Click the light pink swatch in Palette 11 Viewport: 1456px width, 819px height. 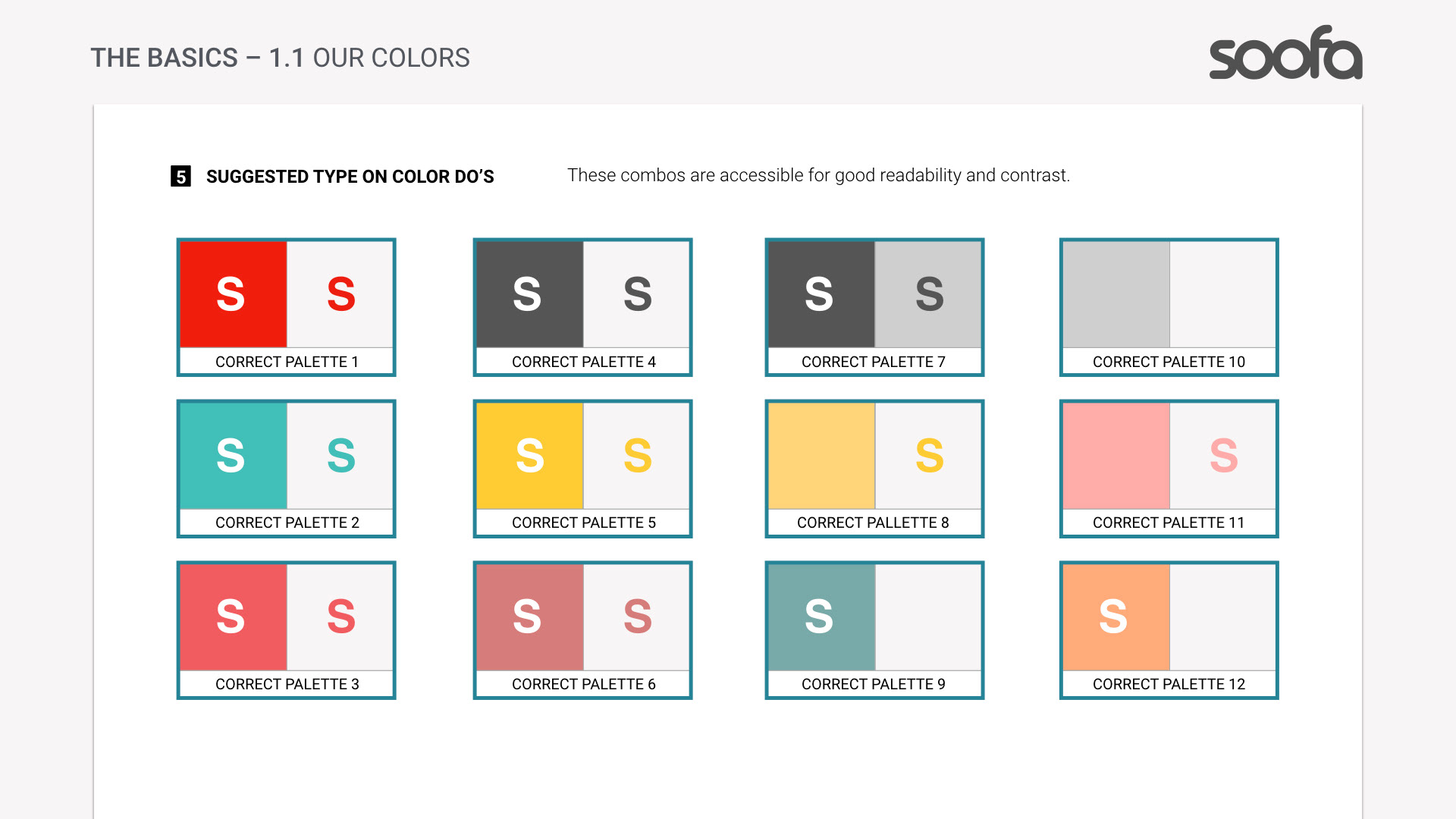[1116, 455]
